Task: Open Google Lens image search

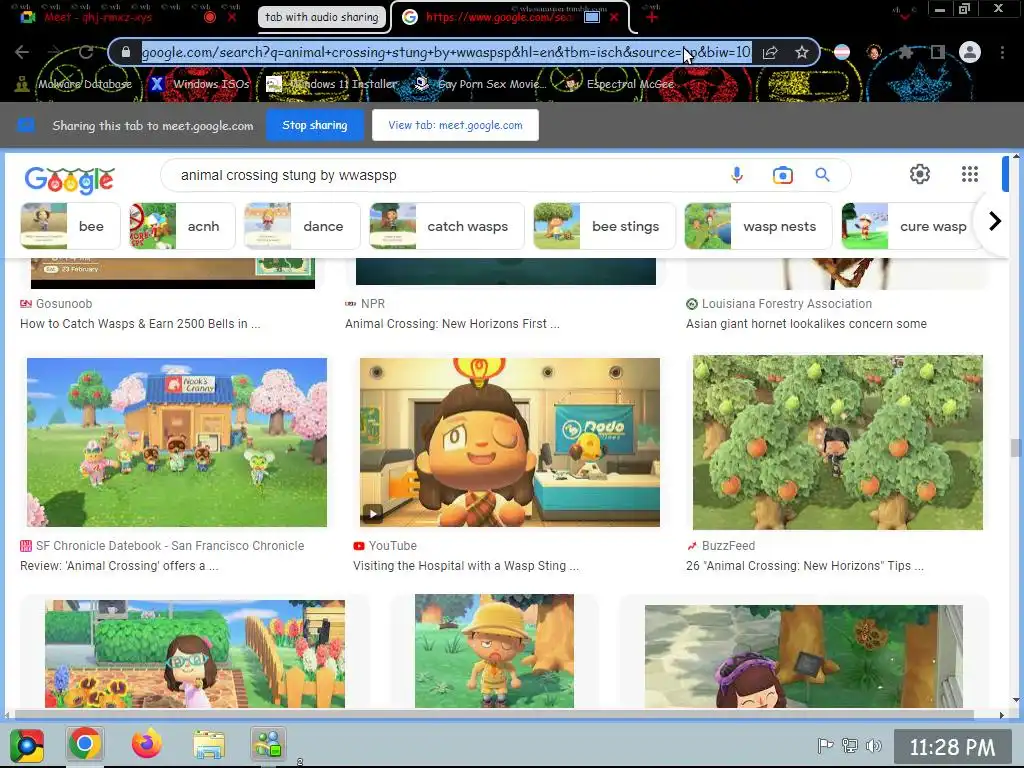Action: coord(782,175)
